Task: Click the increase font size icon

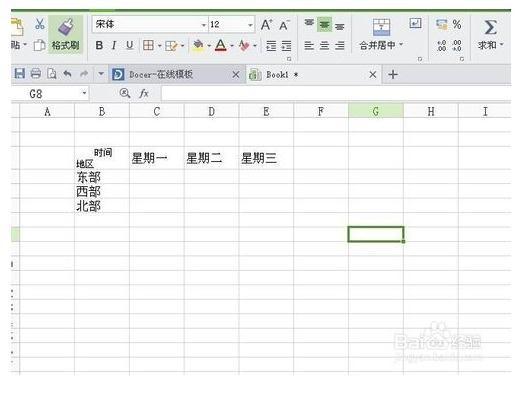Action: (x=266, y=25)
